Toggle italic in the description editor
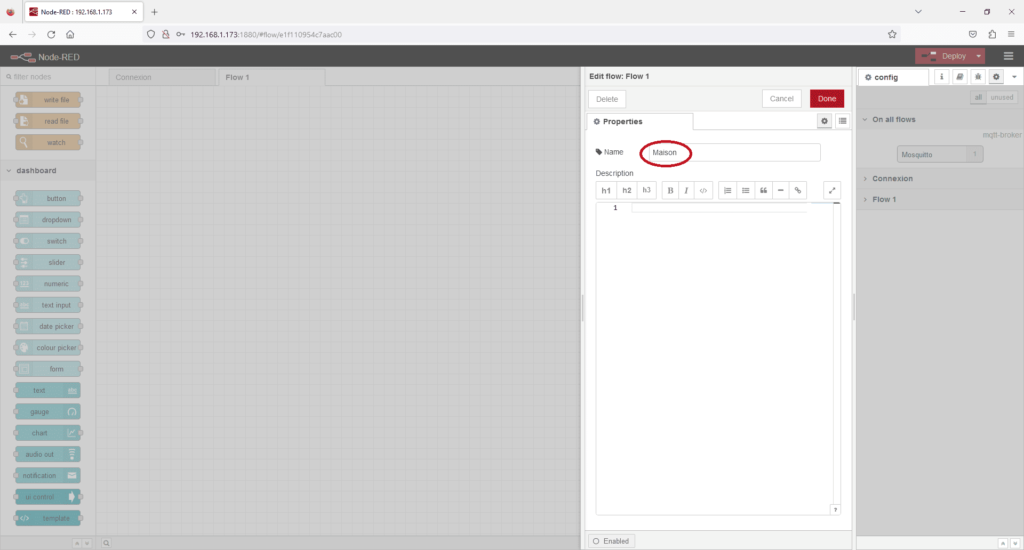1024x550 pixels. pyautogui.click(x=686, y=190)
